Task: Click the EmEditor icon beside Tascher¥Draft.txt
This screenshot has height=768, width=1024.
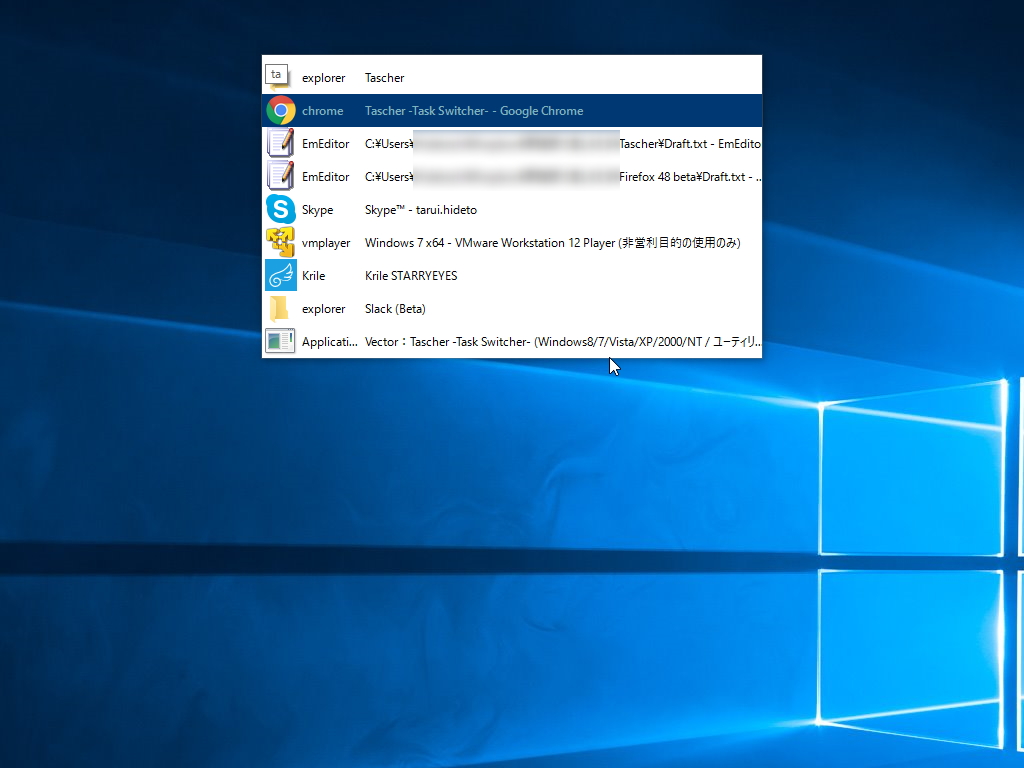Action: pos(281,143)
